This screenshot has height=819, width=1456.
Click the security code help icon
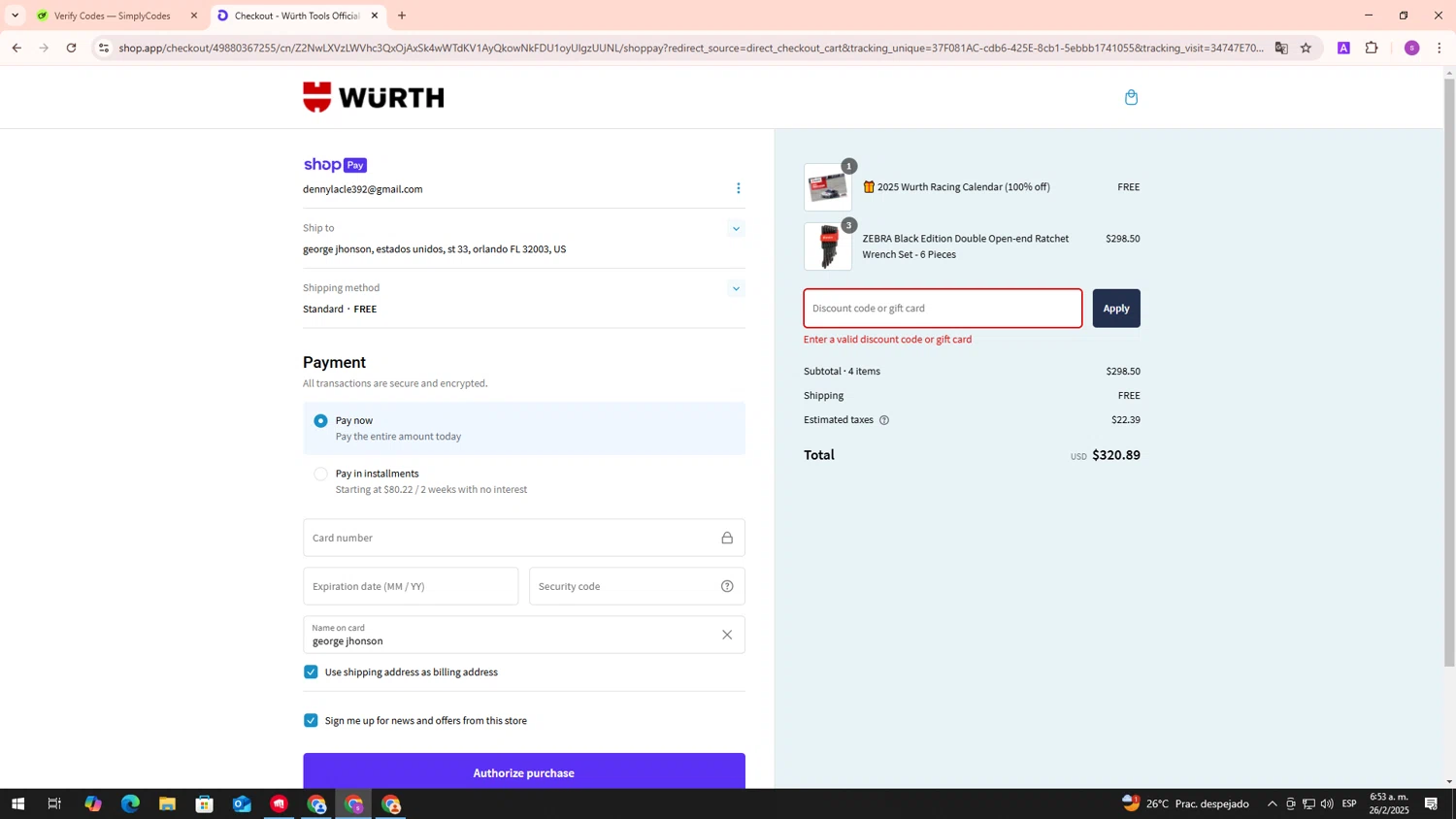727,586
